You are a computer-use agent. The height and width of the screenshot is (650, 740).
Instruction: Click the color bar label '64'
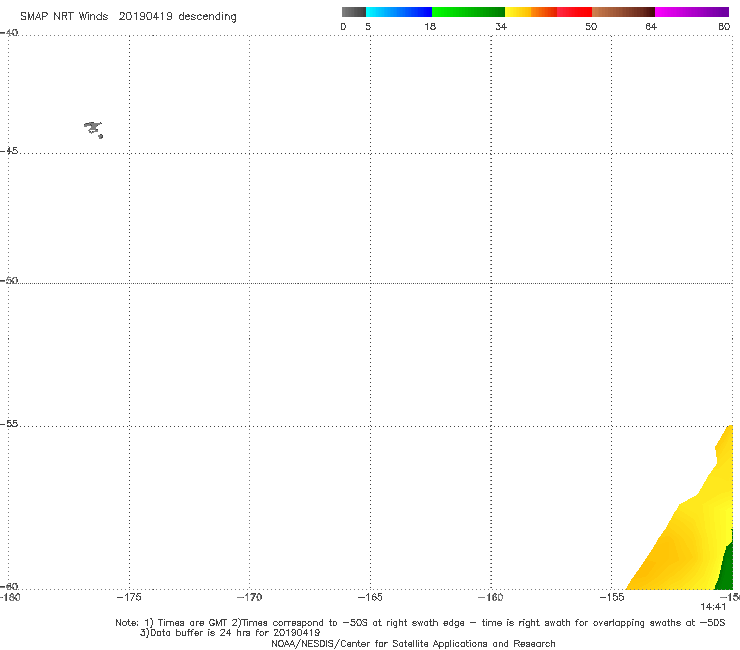pos(651,27)
